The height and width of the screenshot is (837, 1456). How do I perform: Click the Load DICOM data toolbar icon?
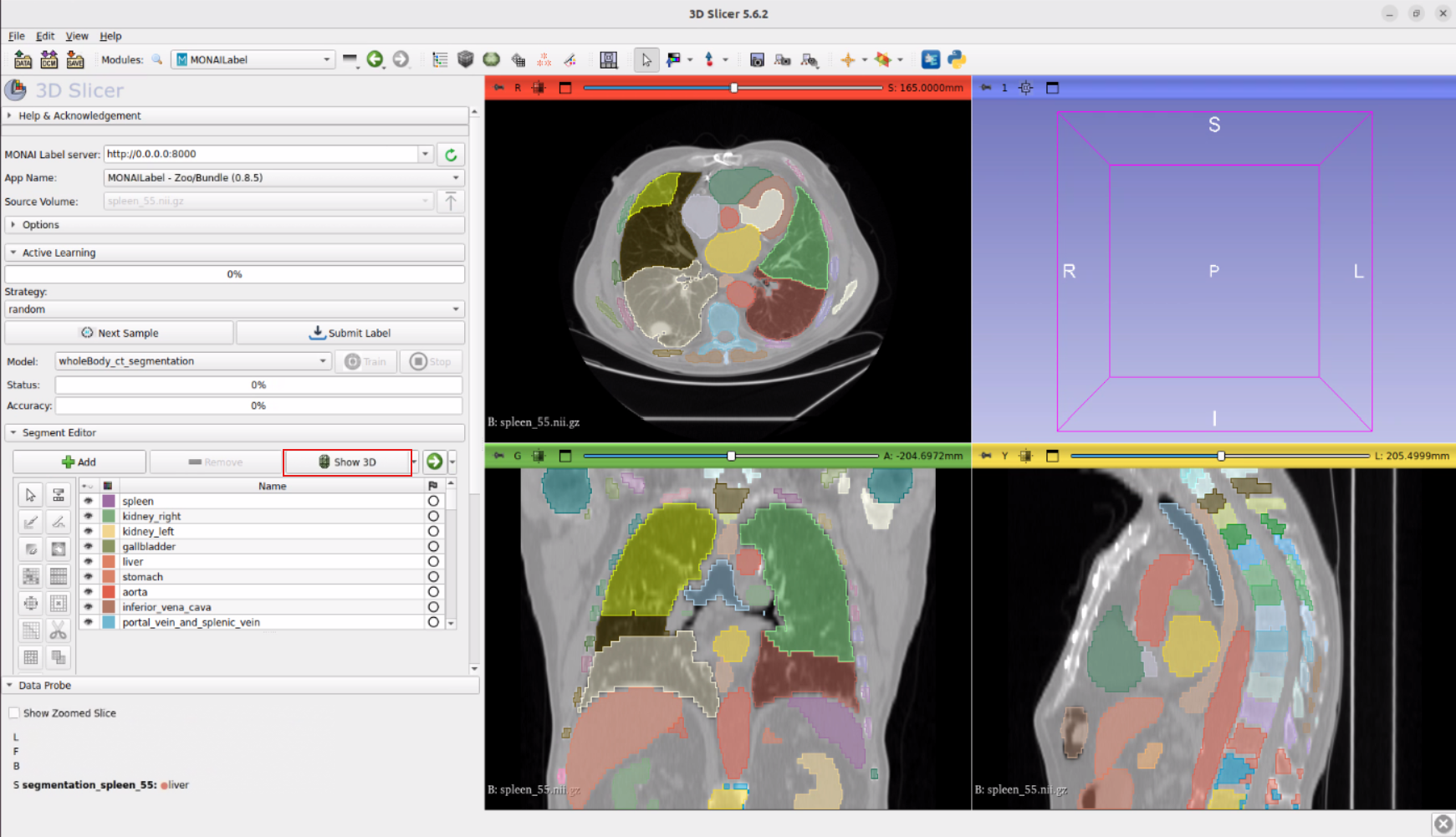tap(49, 59)
